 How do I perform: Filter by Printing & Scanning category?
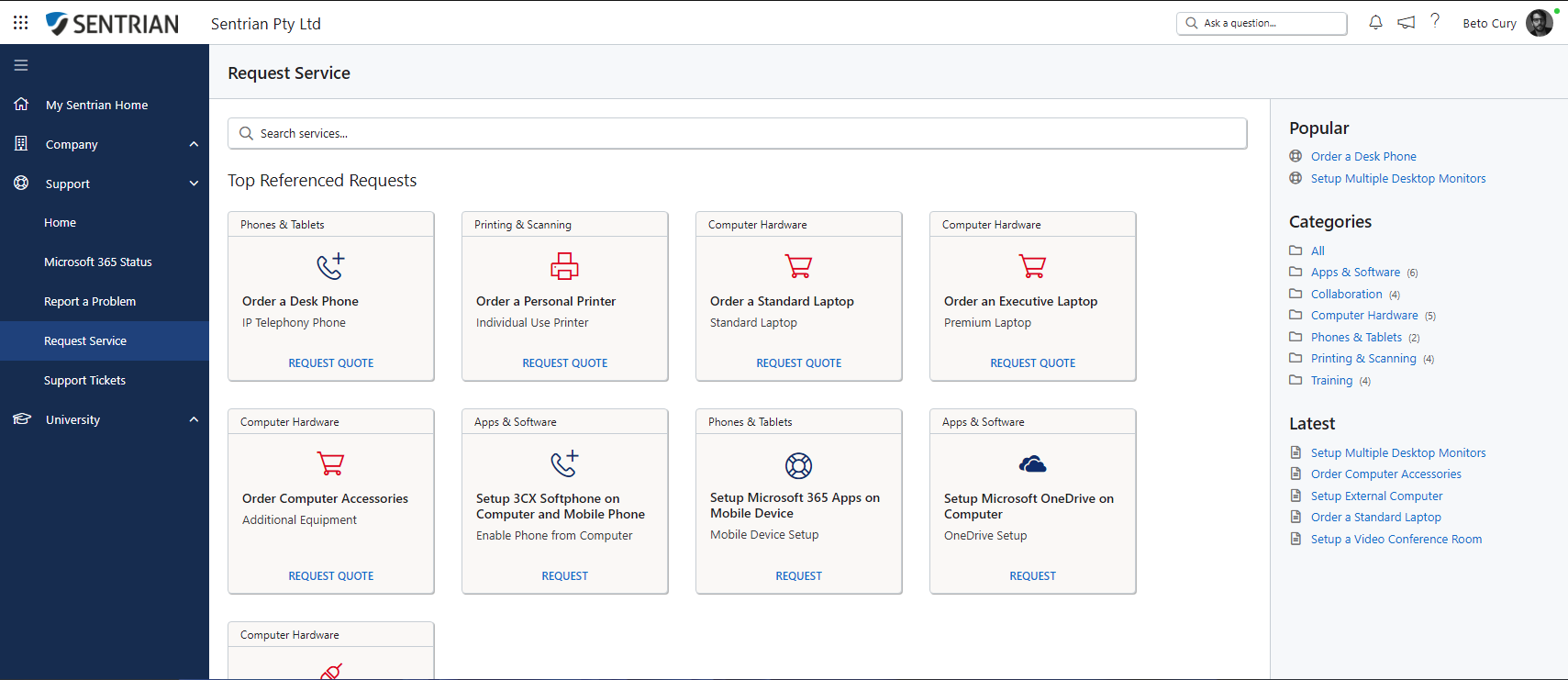(x=1363, y=358)
